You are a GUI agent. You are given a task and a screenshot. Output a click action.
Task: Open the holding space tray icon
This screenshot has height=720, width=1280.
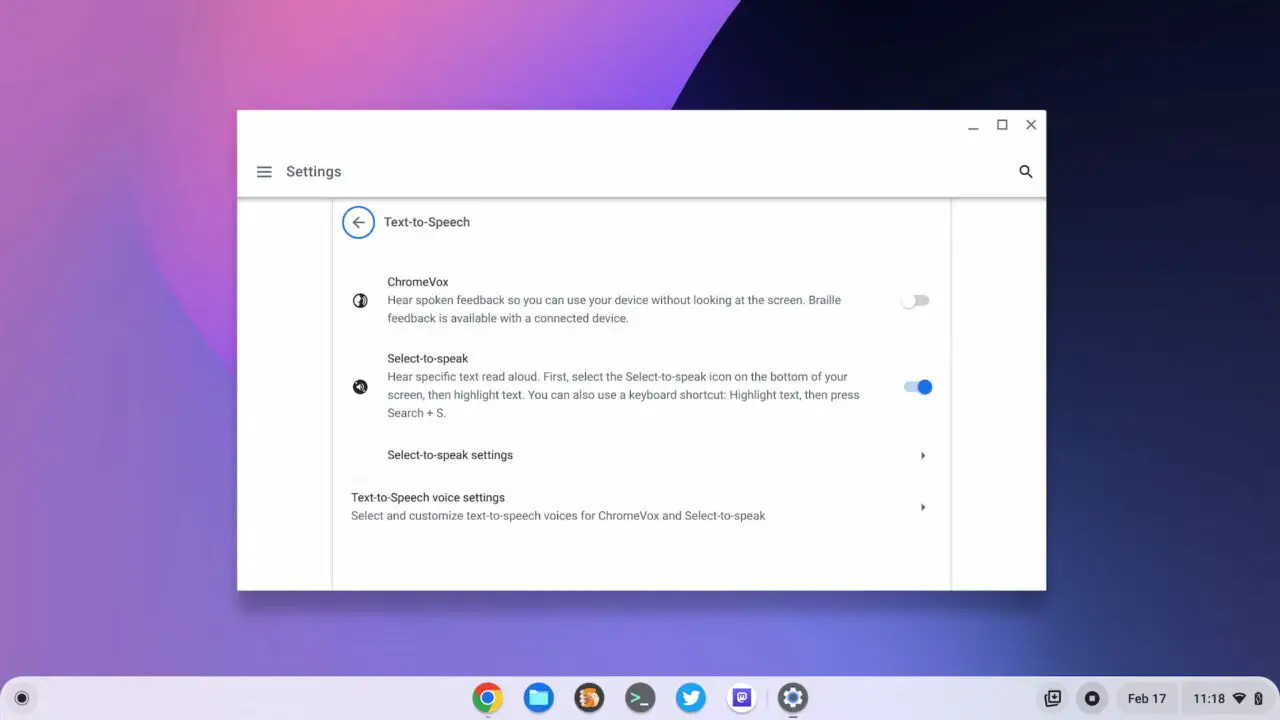[1052, 699]
